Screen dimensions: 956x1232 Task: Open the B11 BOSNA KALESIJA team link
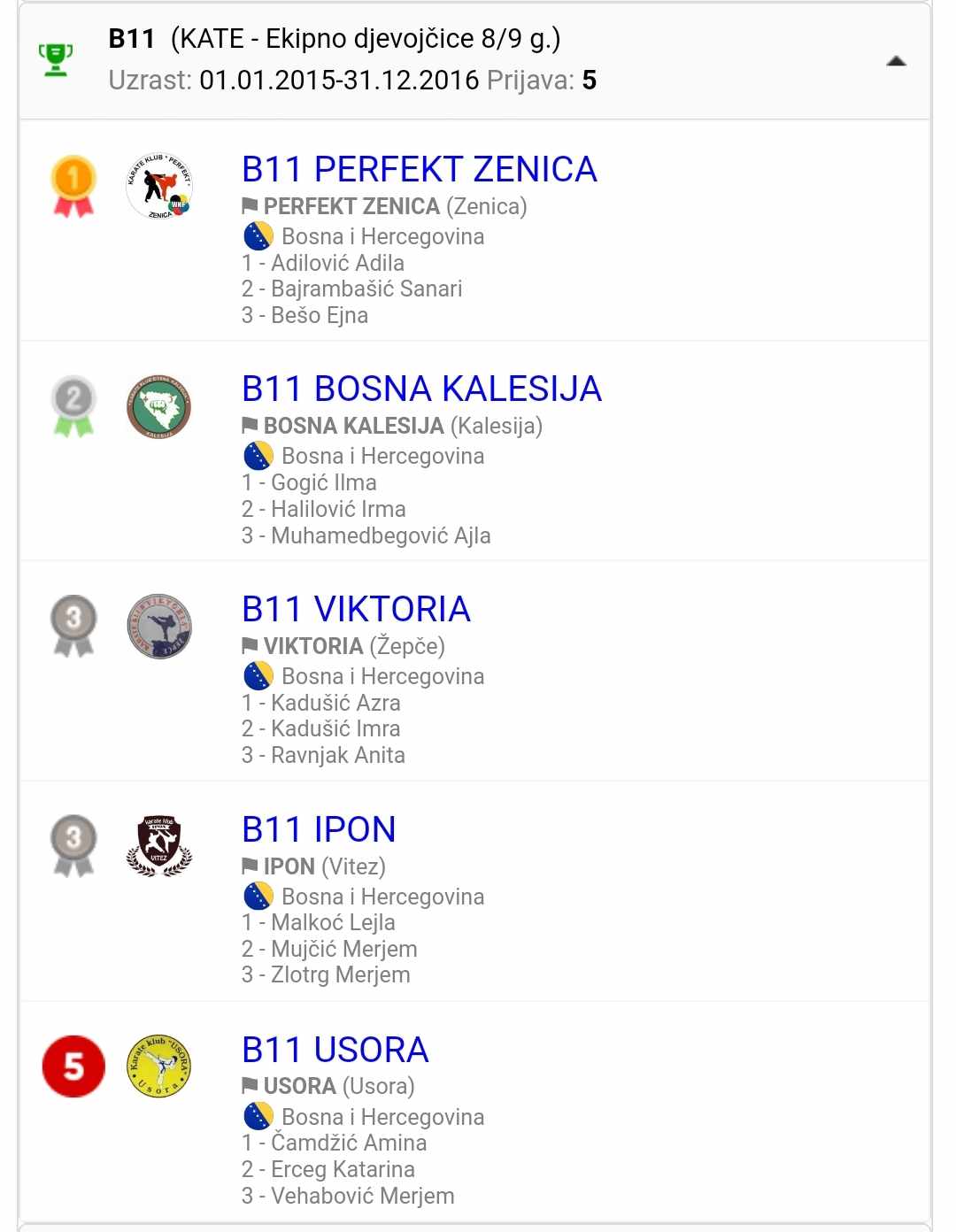coord(421,389)
